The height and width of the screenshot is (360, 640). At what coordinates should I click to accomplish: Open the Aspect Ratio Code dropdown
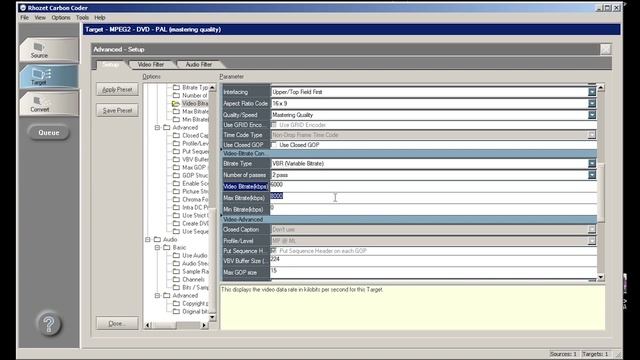(x=592, y=103)
